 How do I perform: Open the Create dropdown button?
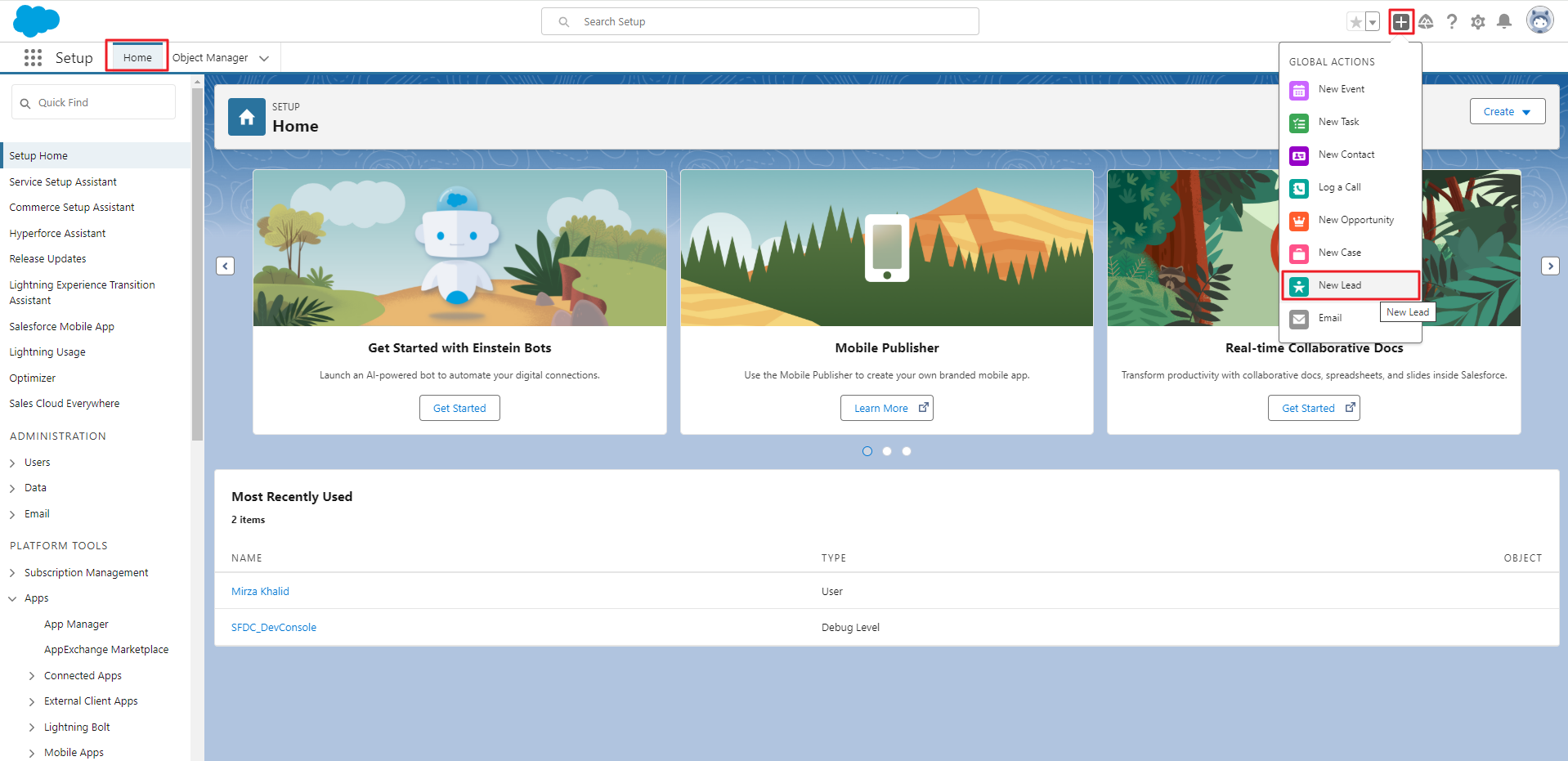click(1507, 112)
